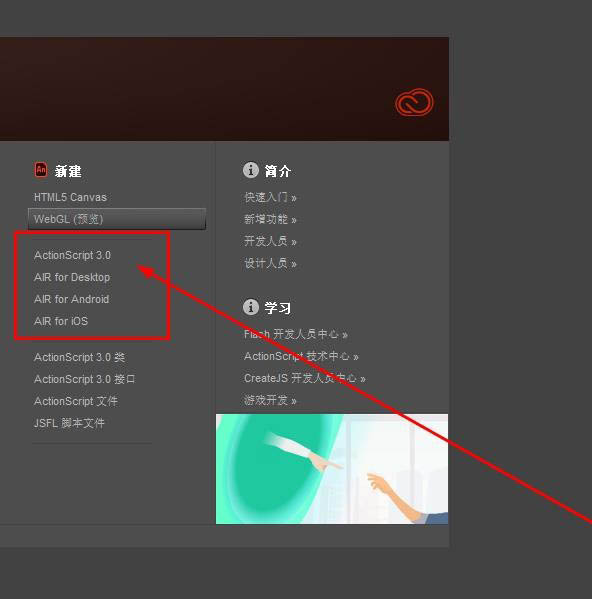Open the 开发人员 link under 简介
The height and width of the screenshot is (599, 592).
coord(270,241)
